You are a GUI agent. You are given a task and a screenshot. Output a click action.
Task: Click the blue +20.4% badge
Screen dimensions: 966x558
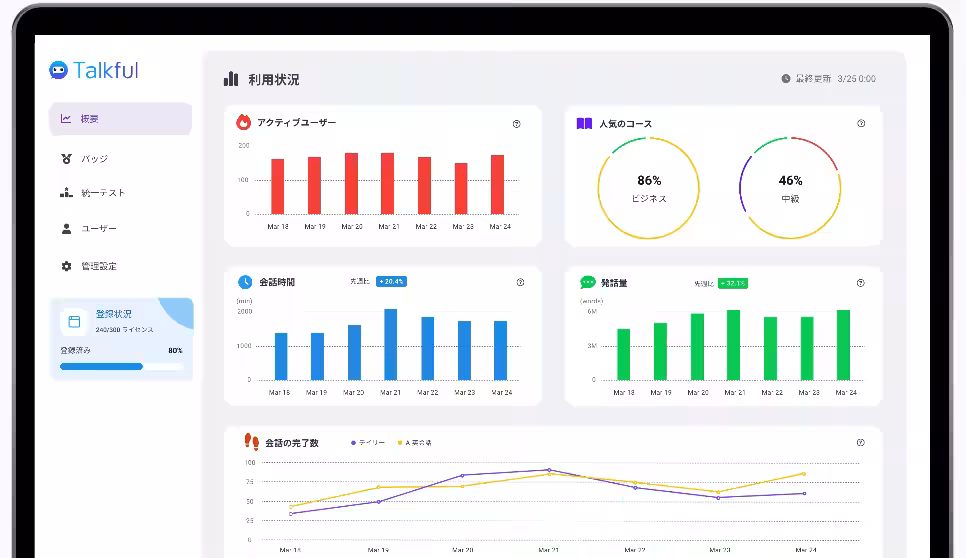tap(391, 282)
